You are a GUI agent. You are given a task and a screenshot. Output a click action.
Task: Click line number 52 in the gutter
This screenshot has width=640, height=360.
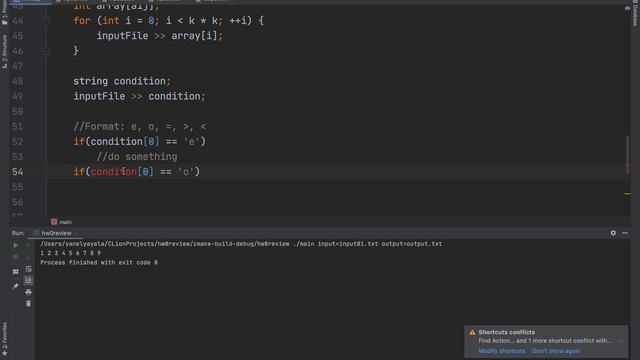(x=18, y=142)
